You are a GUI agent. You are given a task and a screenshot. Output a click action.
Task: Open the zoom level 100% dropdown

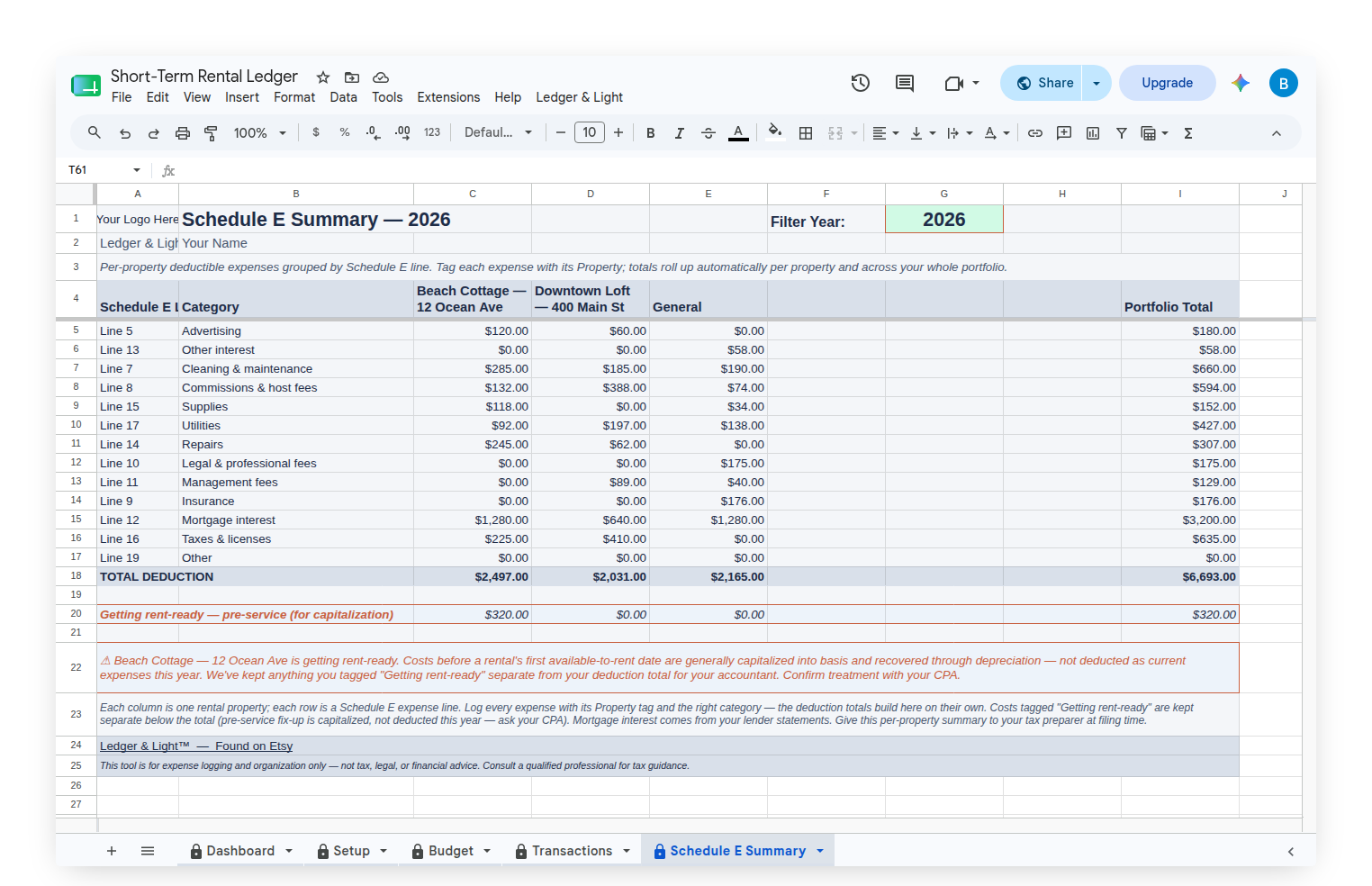point(259,133)
